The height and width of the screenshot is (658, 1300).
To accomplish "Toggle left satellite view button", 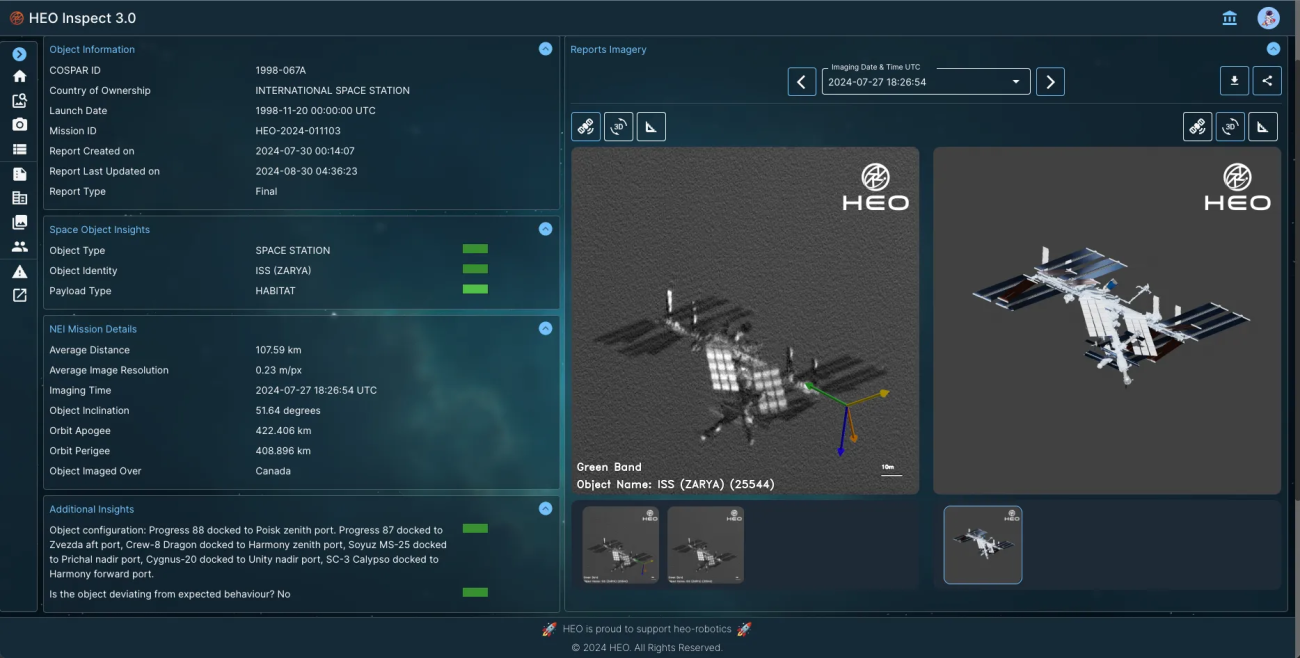I will [586, 127].
